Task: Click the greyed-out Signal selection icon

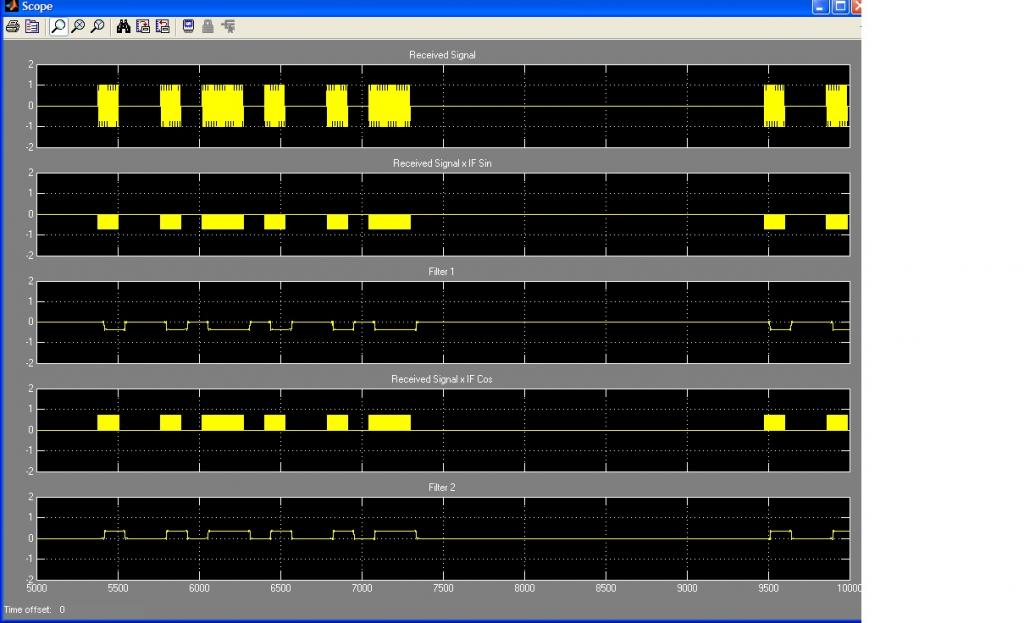Action: [228, 27]
